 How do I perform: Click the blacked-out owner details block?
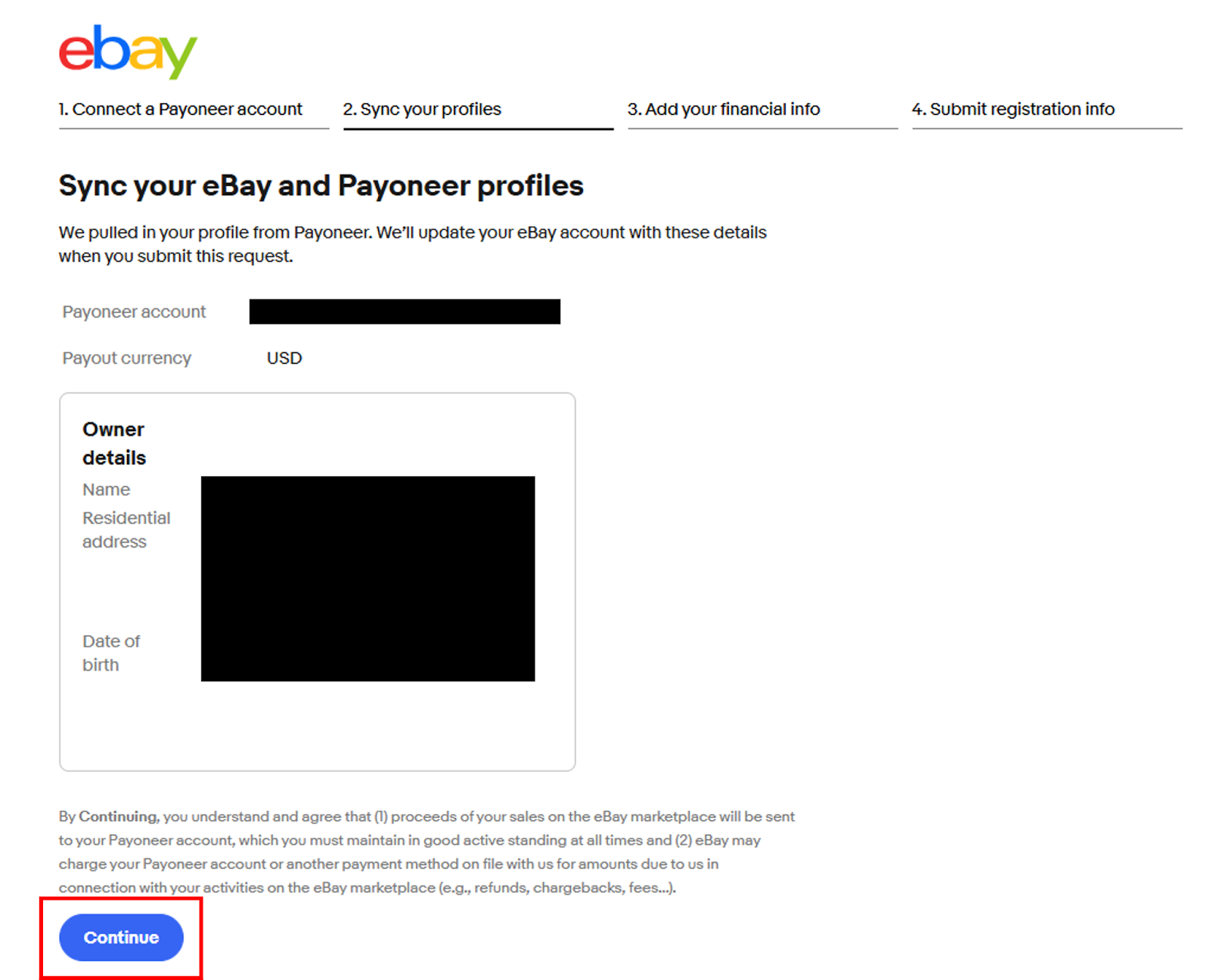pos(368,578)
